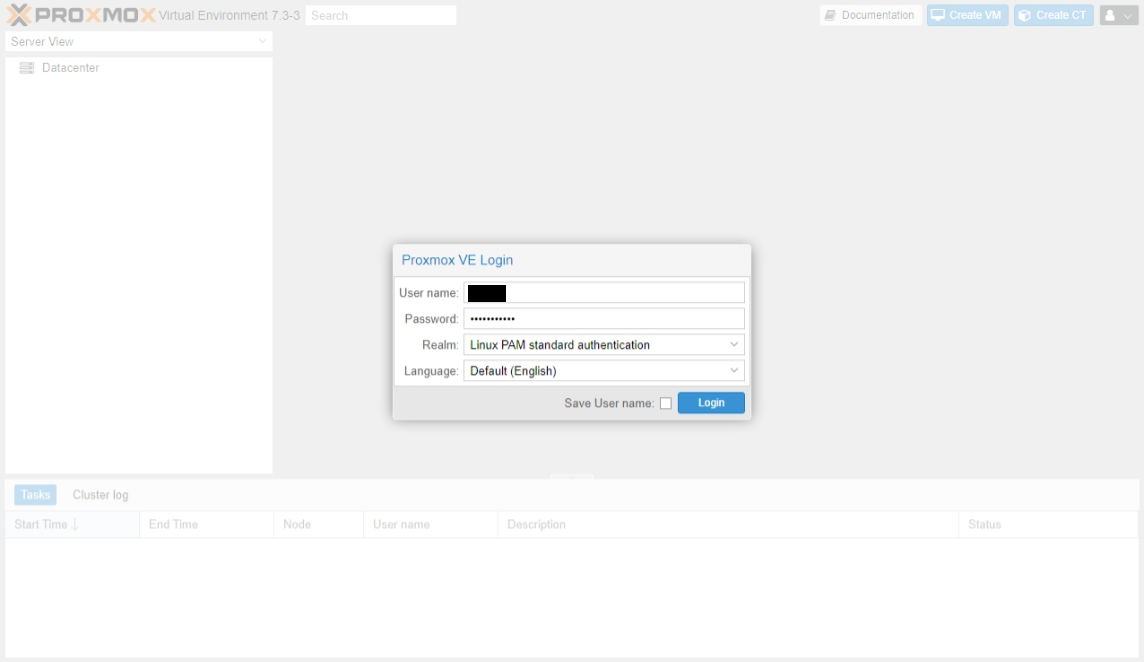Sort by the Node column

tap(318, 524)
